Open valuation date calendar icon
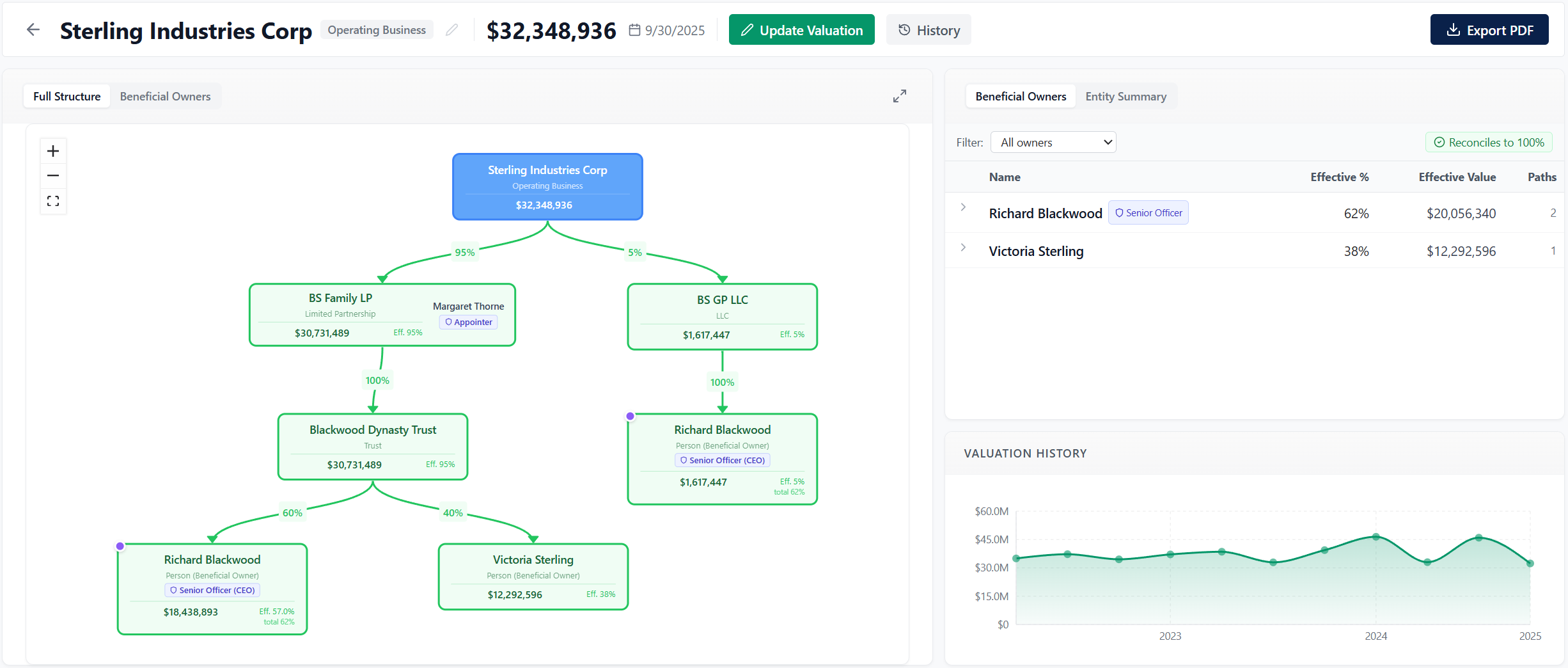The width and height of the screenshot is (1568, 668). pyautogui.click(x=634, y=30)
